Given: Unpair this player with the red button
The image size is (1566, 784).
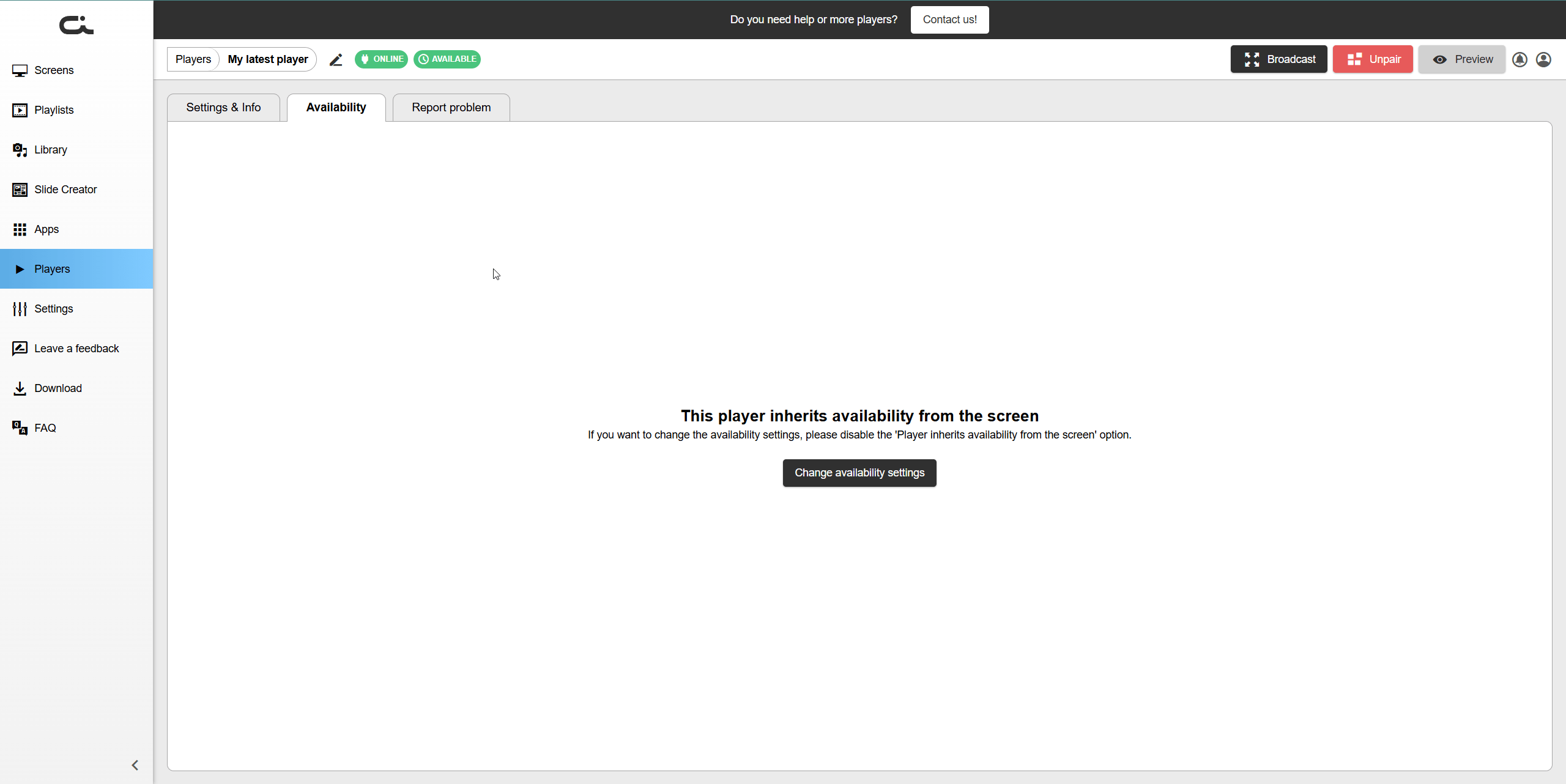Looking at the screenshot, I should point(1373,59).
